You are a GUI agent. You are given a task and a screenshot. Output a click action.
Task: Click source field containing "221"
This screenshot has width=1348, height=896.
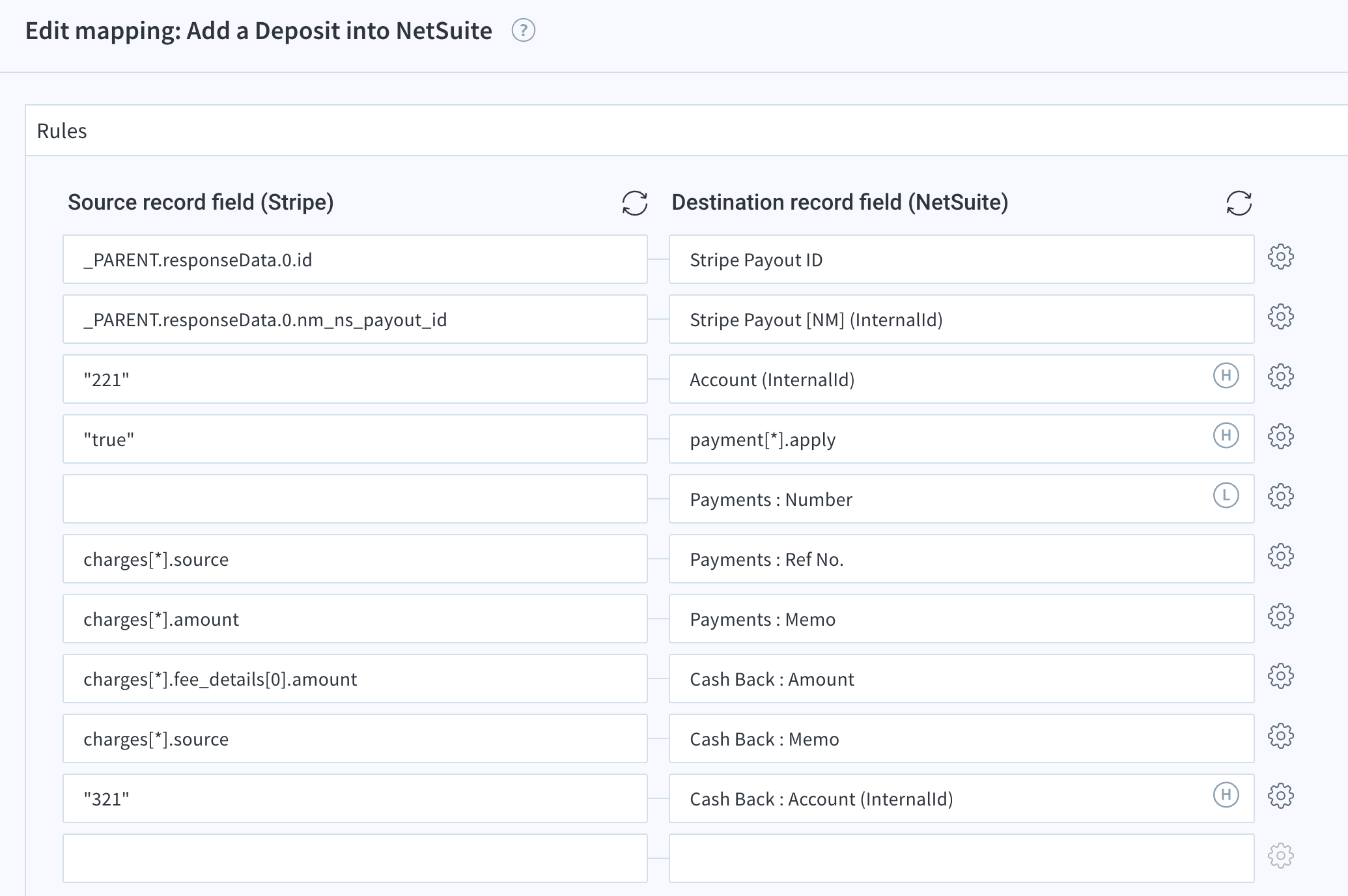click(355, 379)
